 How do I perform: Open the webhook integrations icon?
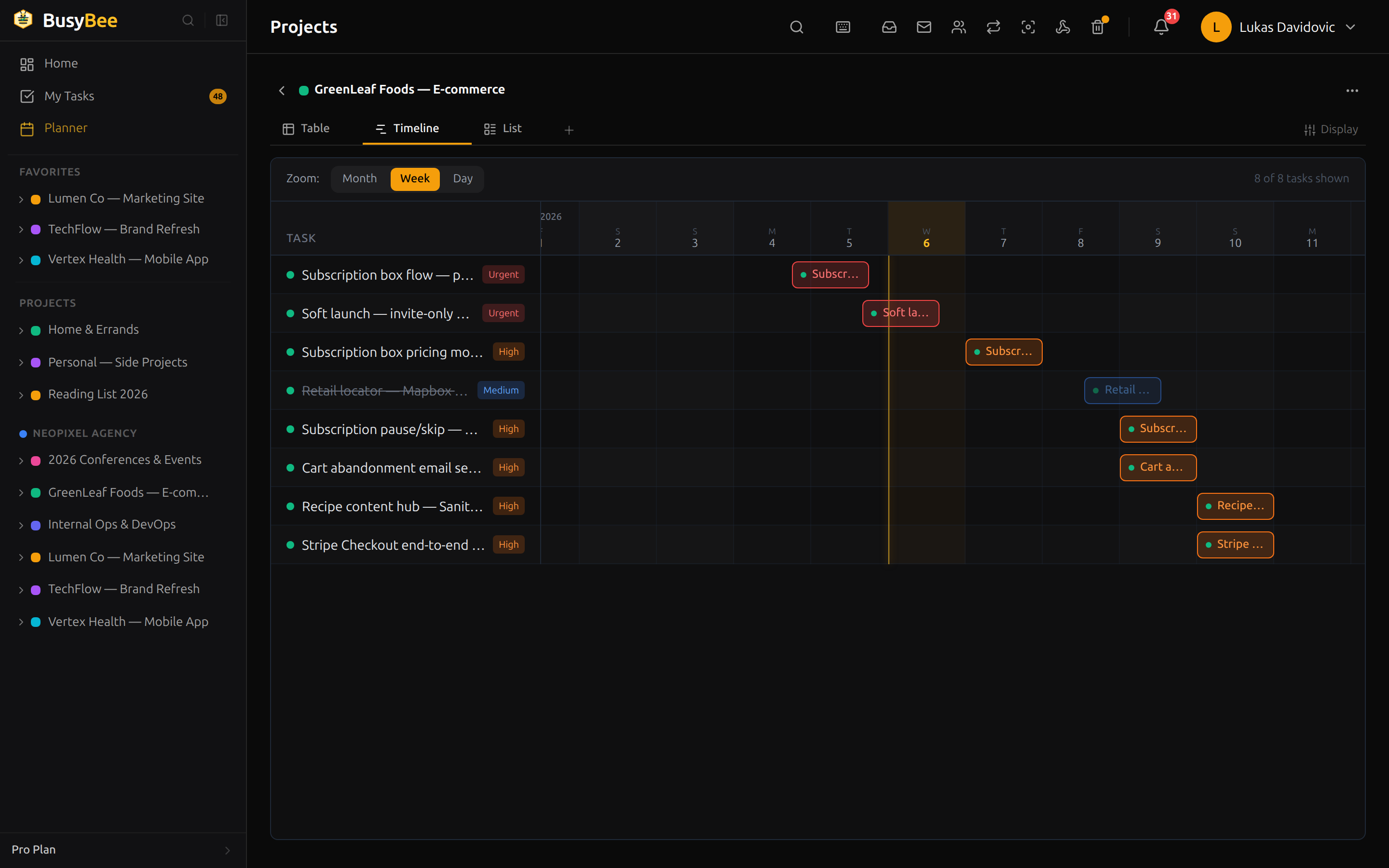click(1063, 27)
